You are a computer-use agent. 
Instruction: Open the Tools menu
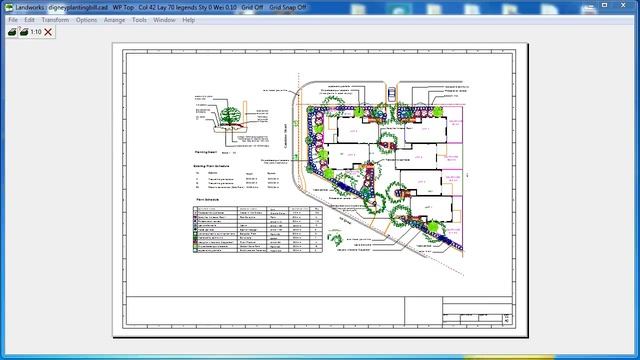pyautogui.click(x=139, y=20)
